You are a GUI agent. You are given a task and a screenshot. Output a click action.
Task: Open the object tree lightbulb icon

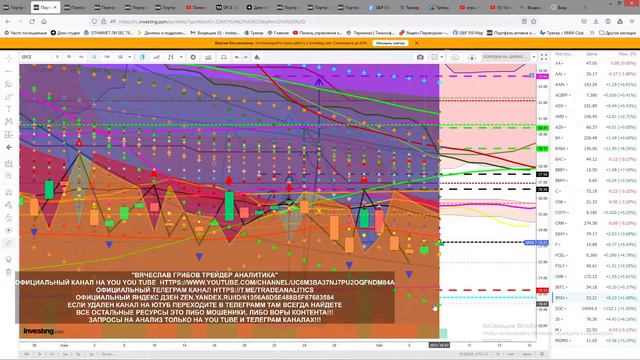point(9,259)
